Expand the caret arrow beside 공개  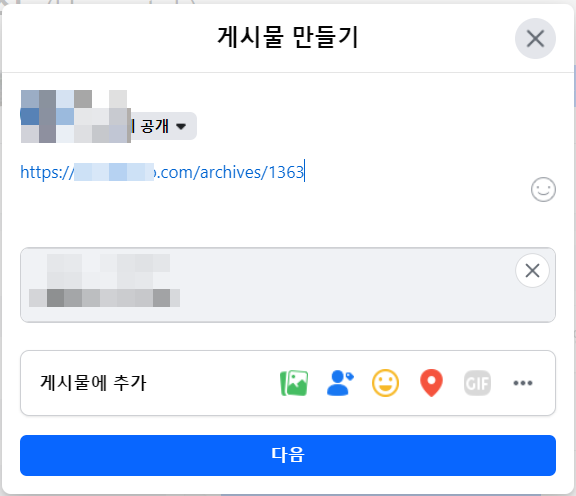coord(181,126)
